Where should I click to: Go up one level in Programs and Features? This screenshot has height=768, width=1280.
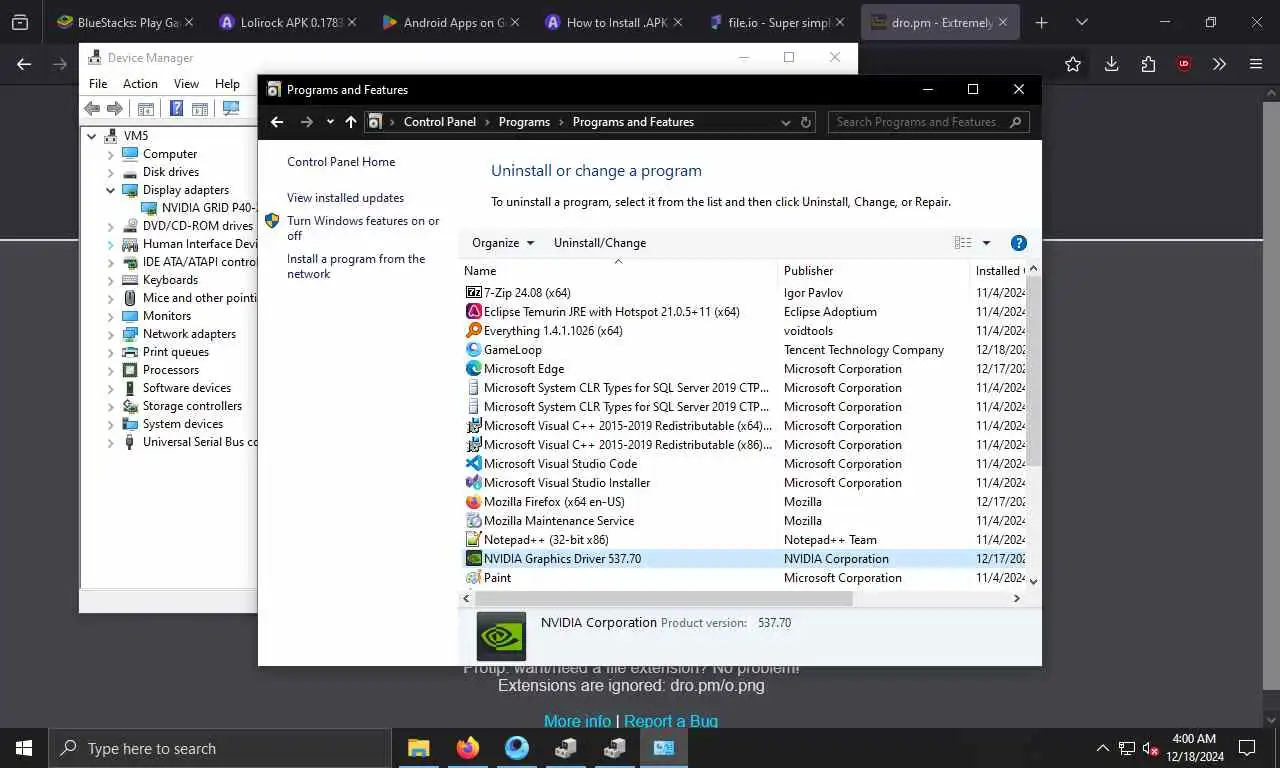[350, 122]
